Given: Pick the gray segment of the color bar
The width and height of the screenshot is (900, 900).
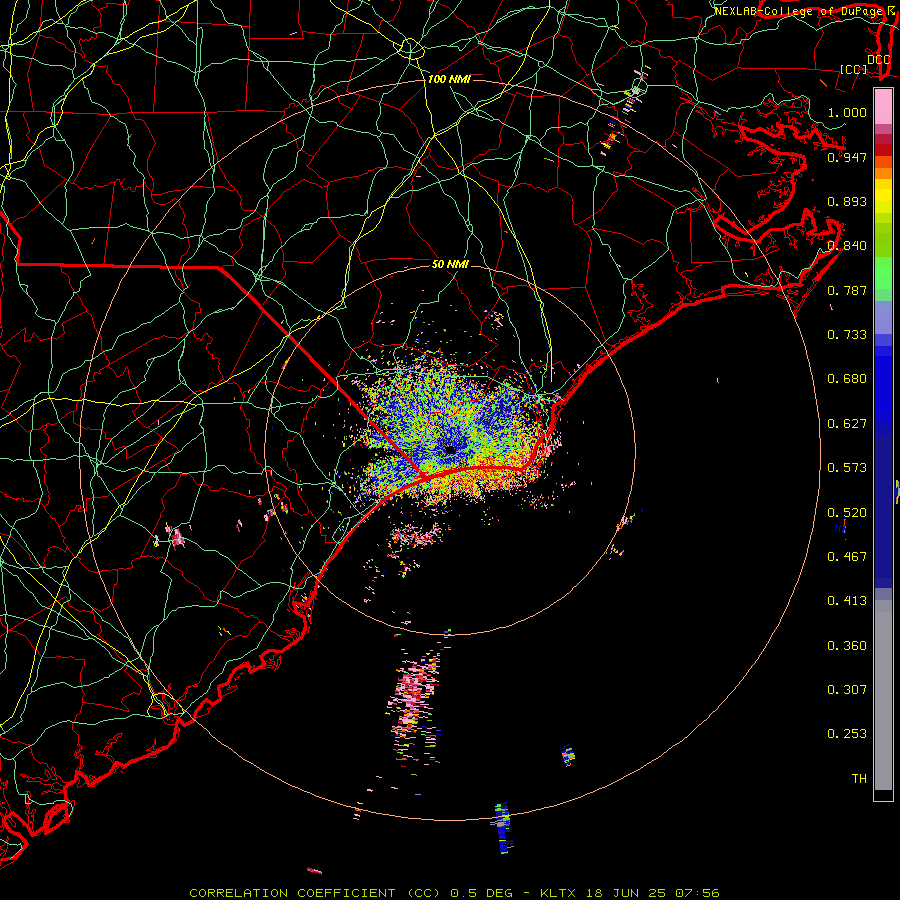Looking at the screenshot, I should point(883,695).
